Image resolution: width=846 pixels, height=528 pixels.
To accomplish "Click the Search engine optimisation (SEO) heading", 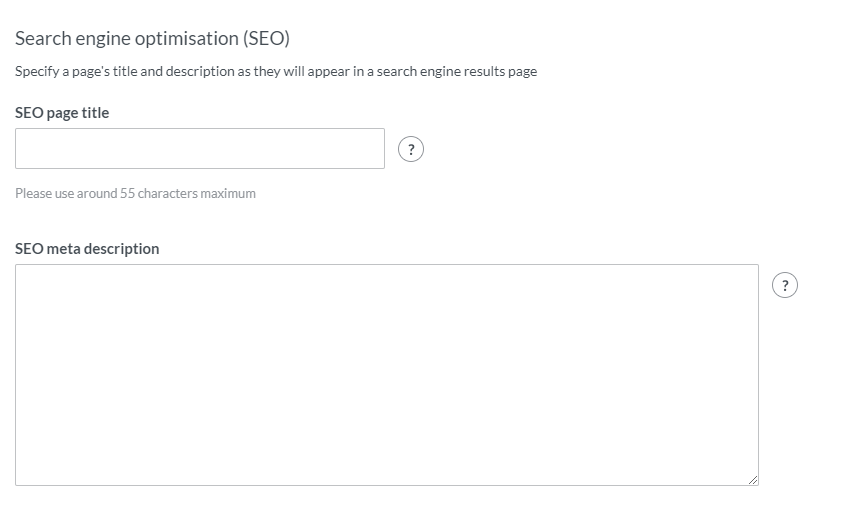I will [152, 39].
